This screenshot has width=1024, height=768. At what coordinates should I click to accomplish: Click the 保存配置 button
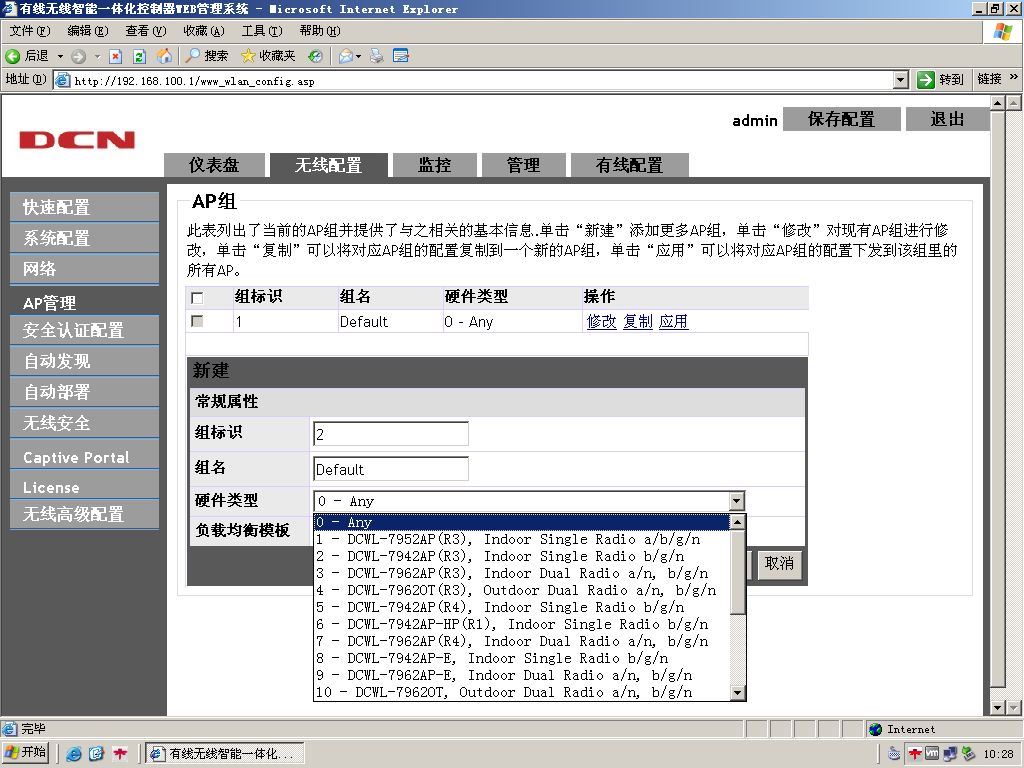pos(841,120)
